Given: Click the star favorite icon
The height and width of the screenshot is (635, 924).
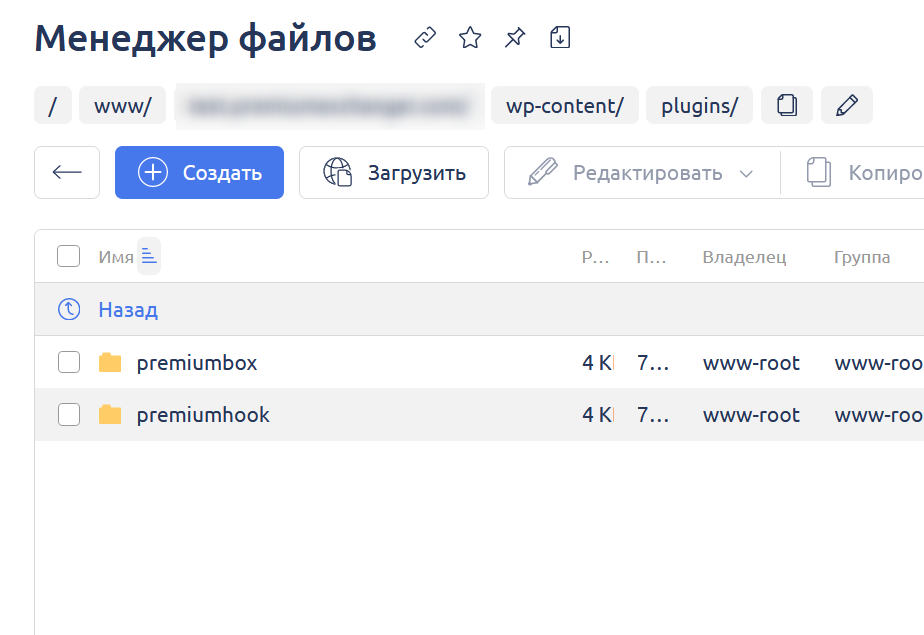Looking at the screenshot, I should point(470,38).
